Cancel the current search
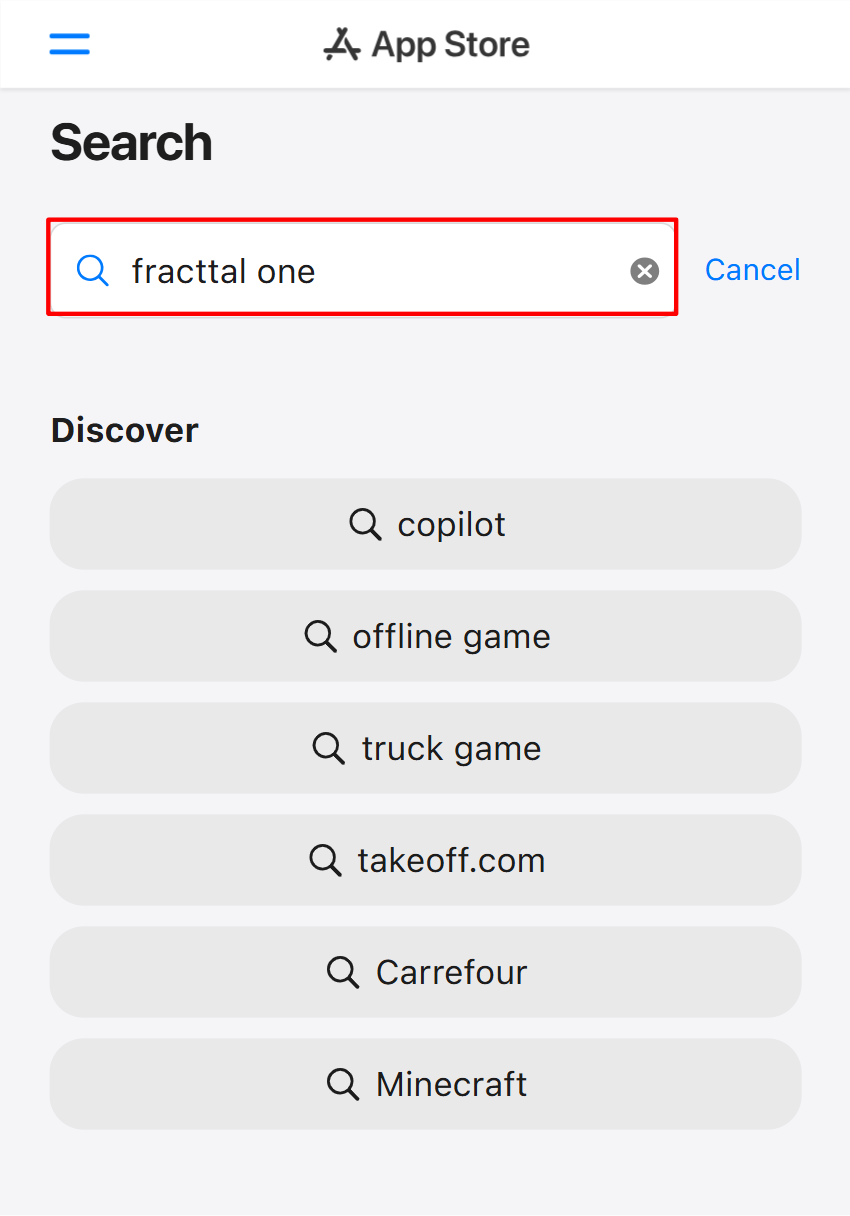 click(x=752, y=269)
